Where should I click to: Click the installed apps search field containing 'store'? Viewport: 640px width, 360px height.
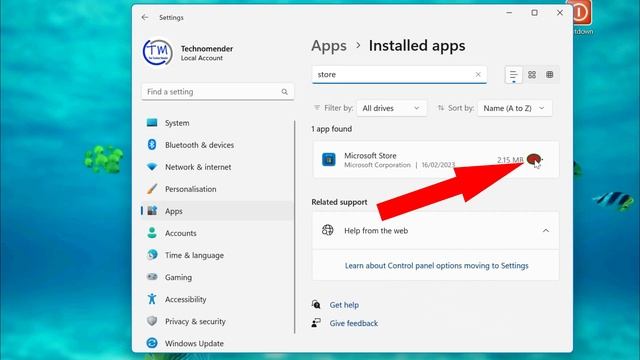pyautogui.click(x=399, y=75)
